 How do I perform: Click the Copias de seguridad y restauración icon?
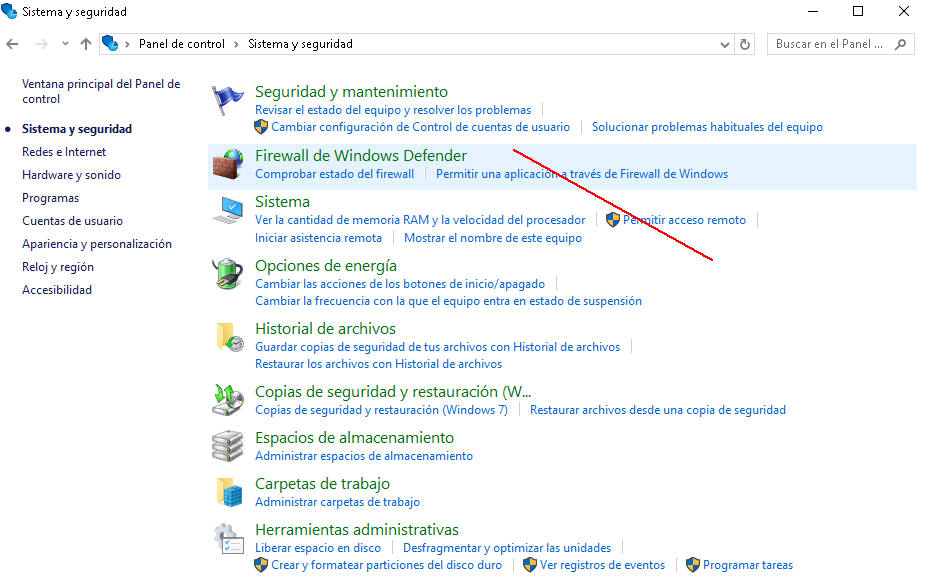point(228,400)
